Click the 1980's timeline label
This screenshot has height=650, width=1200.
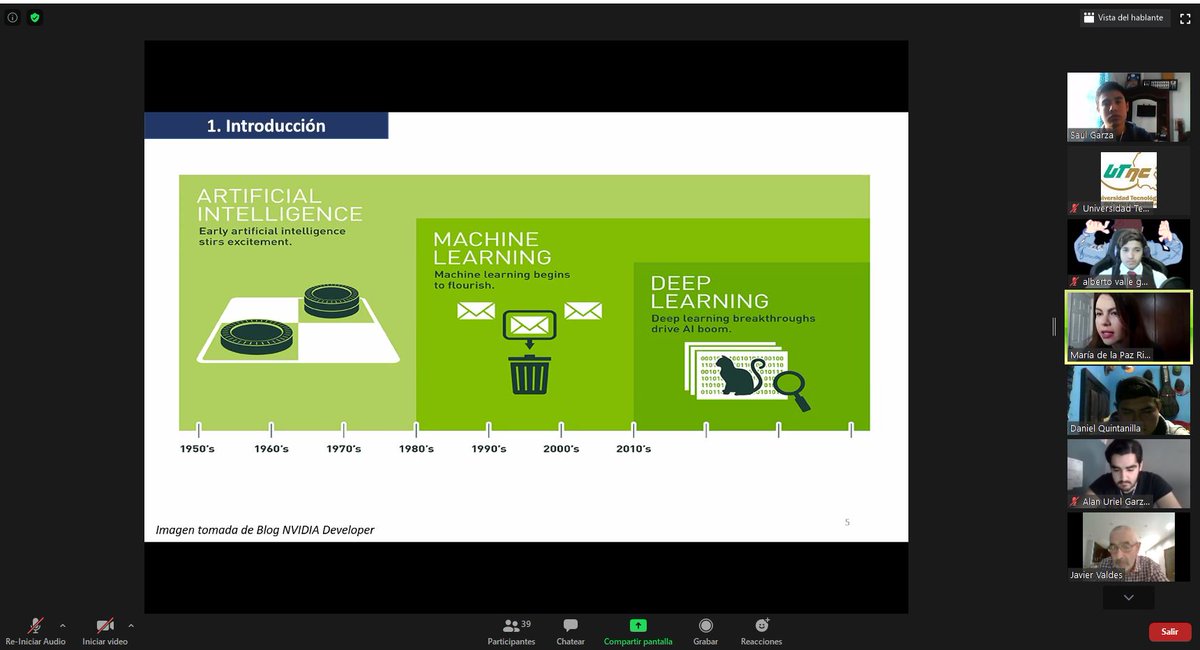[416, 449]
